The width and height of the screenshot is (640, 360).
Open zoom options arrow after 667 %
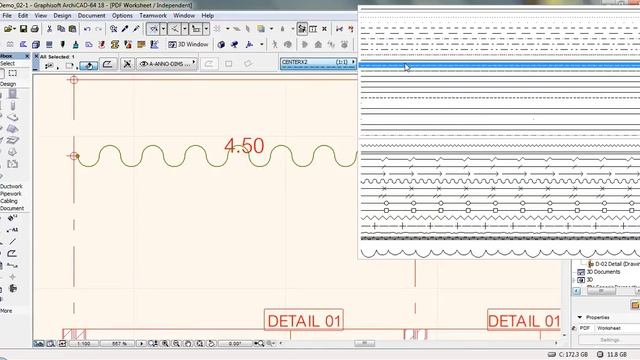141,344
